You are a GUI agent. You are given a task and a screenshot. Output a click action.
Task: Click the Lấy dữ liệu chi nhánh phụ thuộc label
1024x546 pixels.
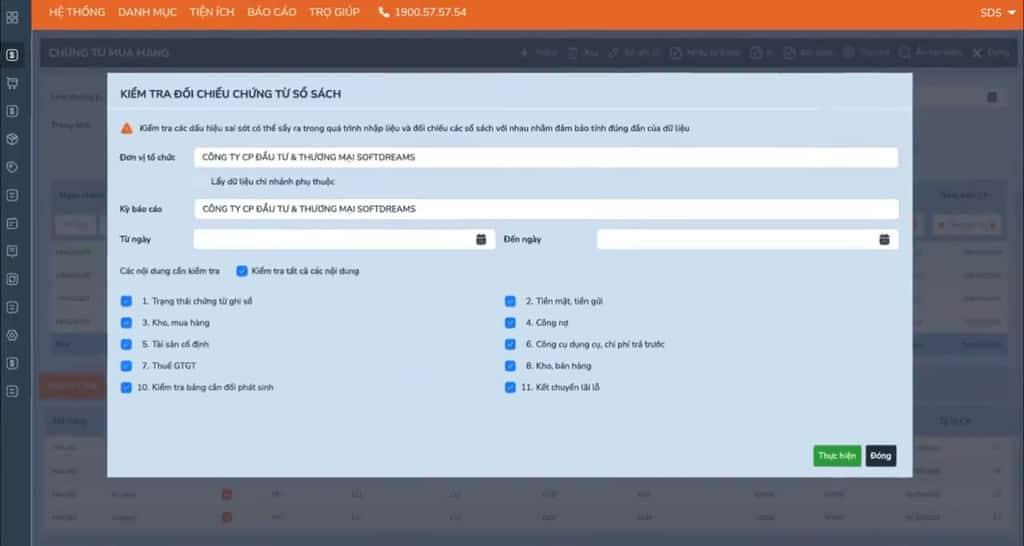[273, 182]
